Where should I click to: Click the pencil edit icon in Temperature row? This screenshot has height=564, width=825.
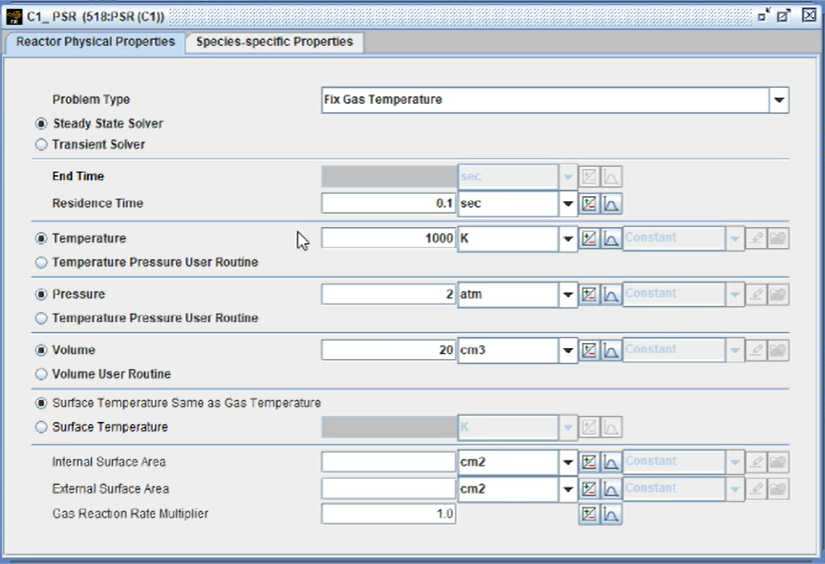pos(756,238)
